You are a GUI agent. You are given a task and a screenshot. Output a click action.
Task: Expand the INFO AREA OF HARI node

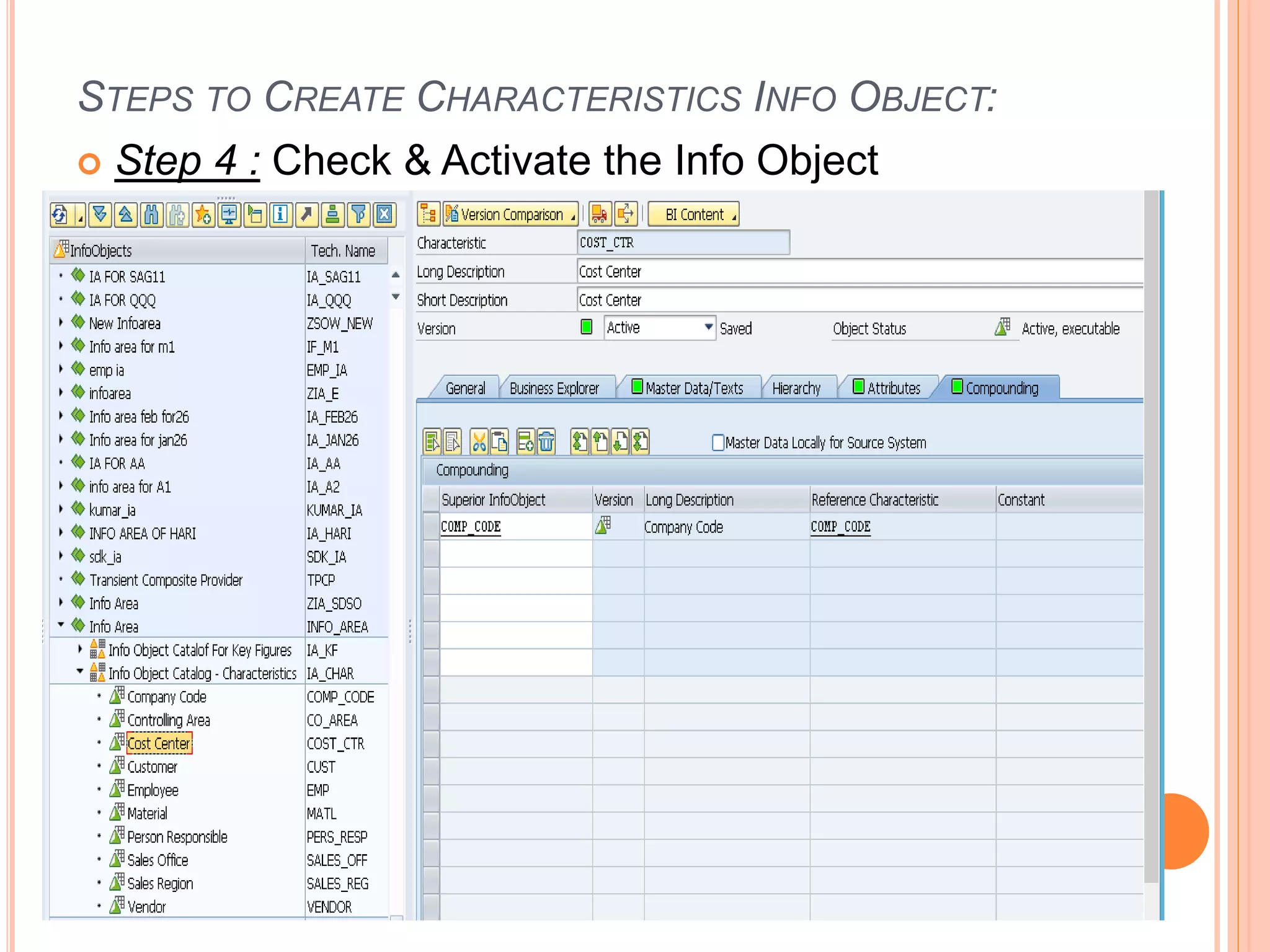coord(61,532)
